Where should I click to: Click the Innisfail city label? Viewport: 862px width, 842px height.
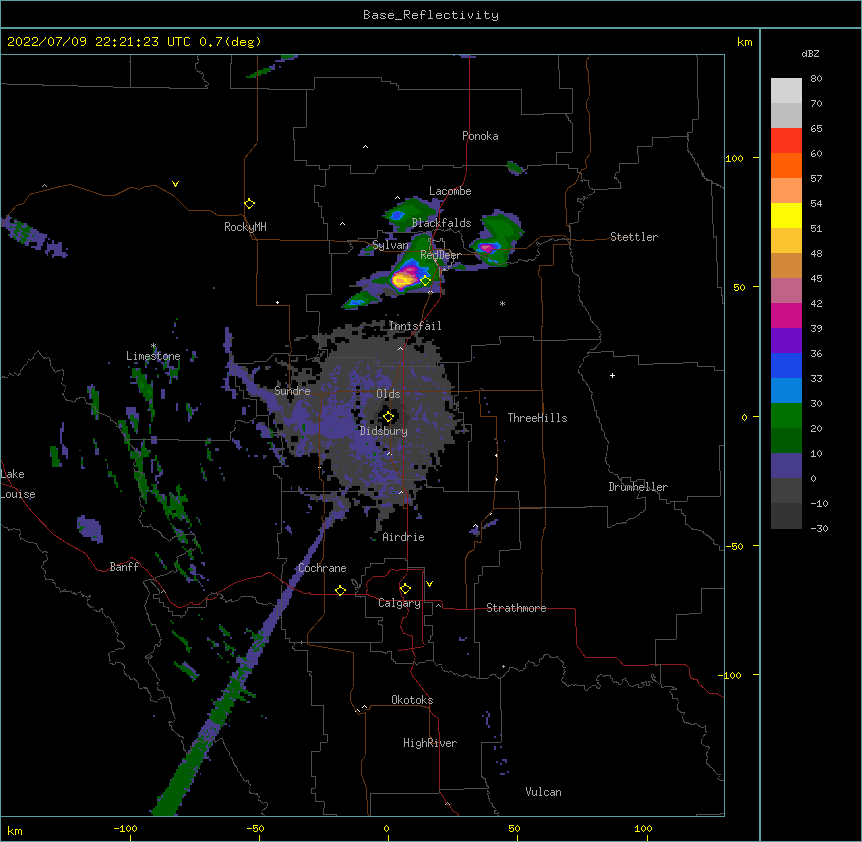click(415, 326)
